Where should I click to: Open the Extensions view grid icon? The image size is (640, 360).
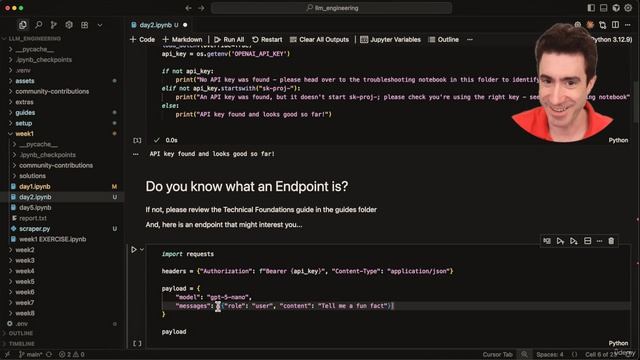(84, 25)
